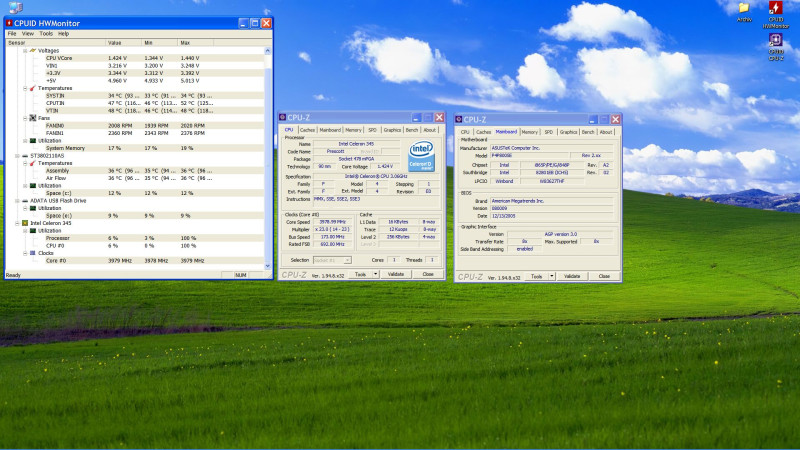Click the ADATA USB Flash Drive icon
Screen dimensions: 800x450
[x=24, y=201]
